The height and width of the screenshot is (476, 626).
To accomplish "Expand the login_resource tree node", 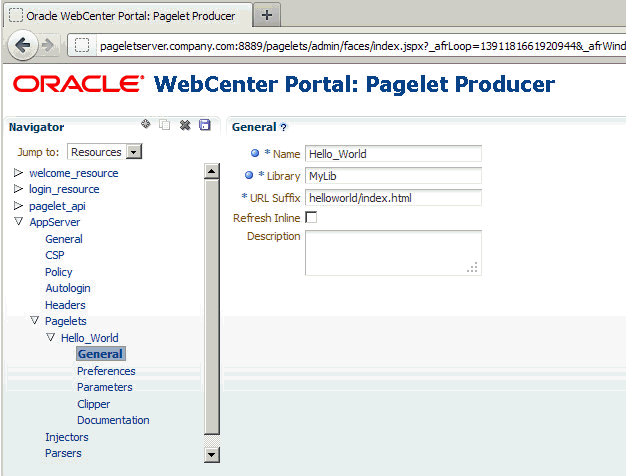I will [18, 188].
